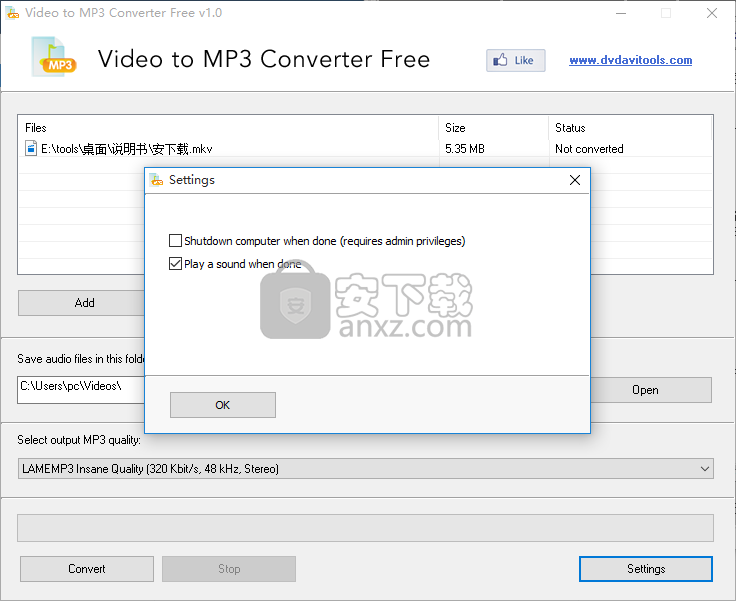Click the Open folder button
Viewport: 736px width, 601px height.
click(645, 390)
